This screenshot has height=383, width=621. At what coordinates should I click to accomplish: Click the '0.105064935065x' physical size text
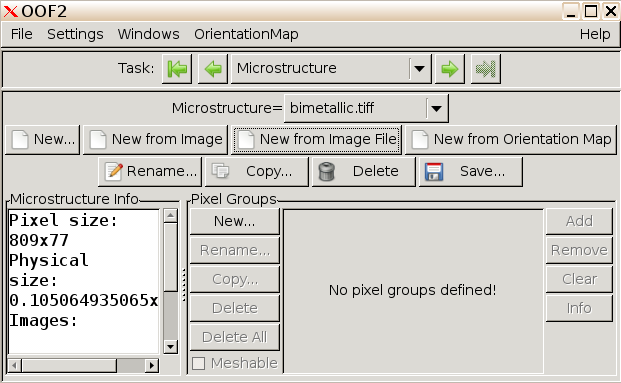pos(84,301)
